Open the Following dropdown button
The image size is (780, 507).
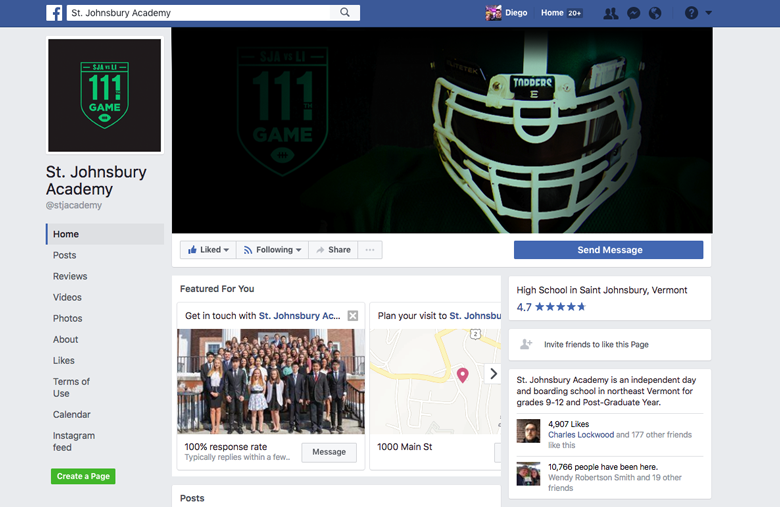[x=273, y=250]
